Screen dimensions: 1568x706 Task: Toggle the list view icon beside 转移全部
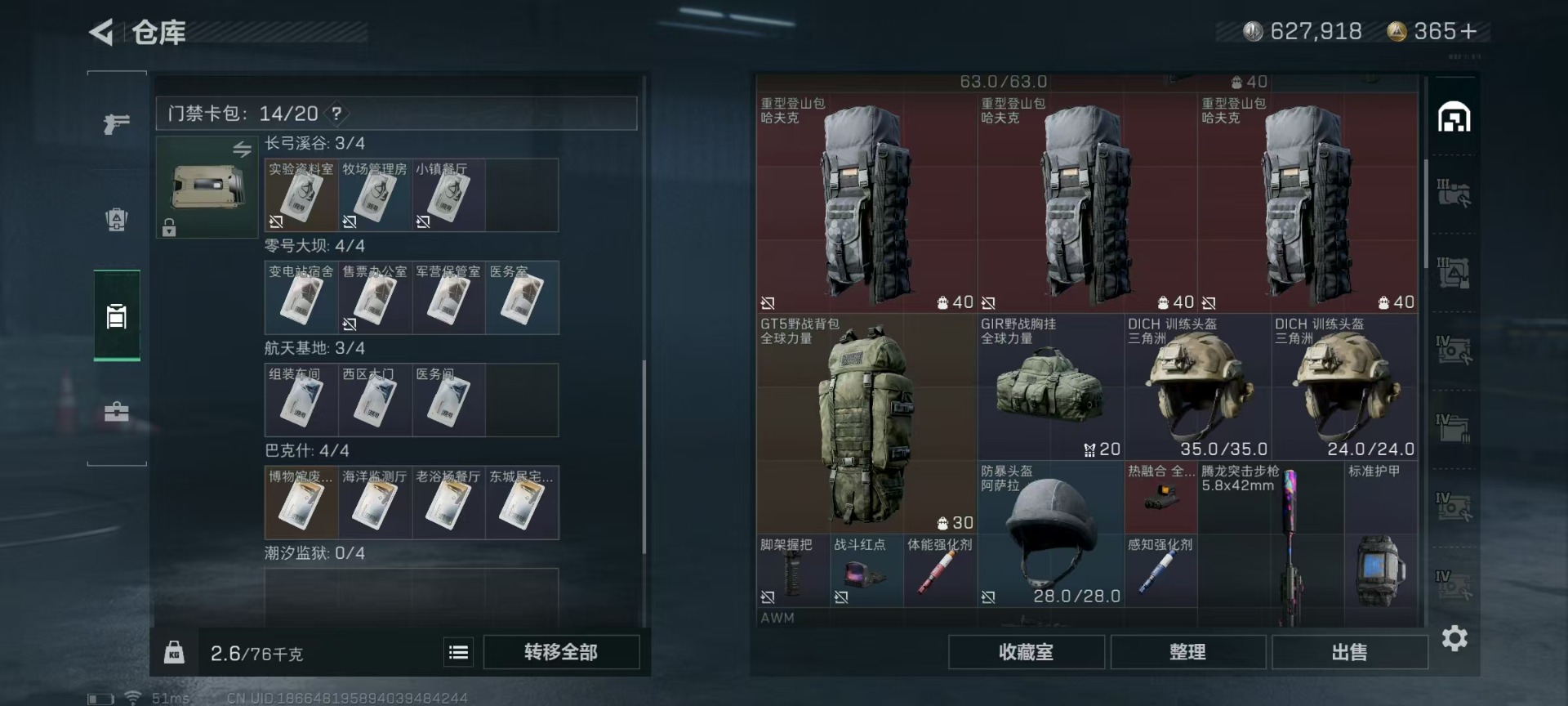click(459, 652)
